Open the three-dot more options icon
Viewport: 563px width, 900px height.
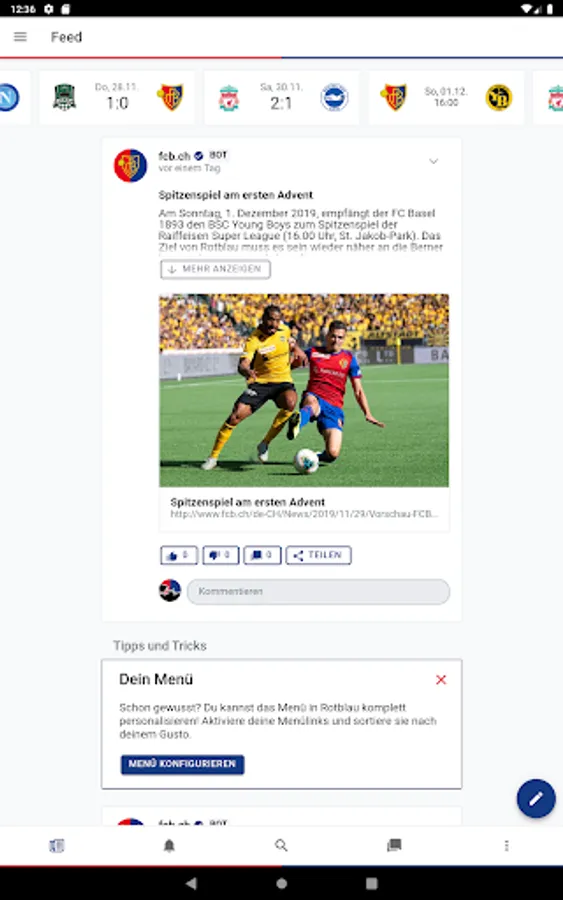coord(506,845)
